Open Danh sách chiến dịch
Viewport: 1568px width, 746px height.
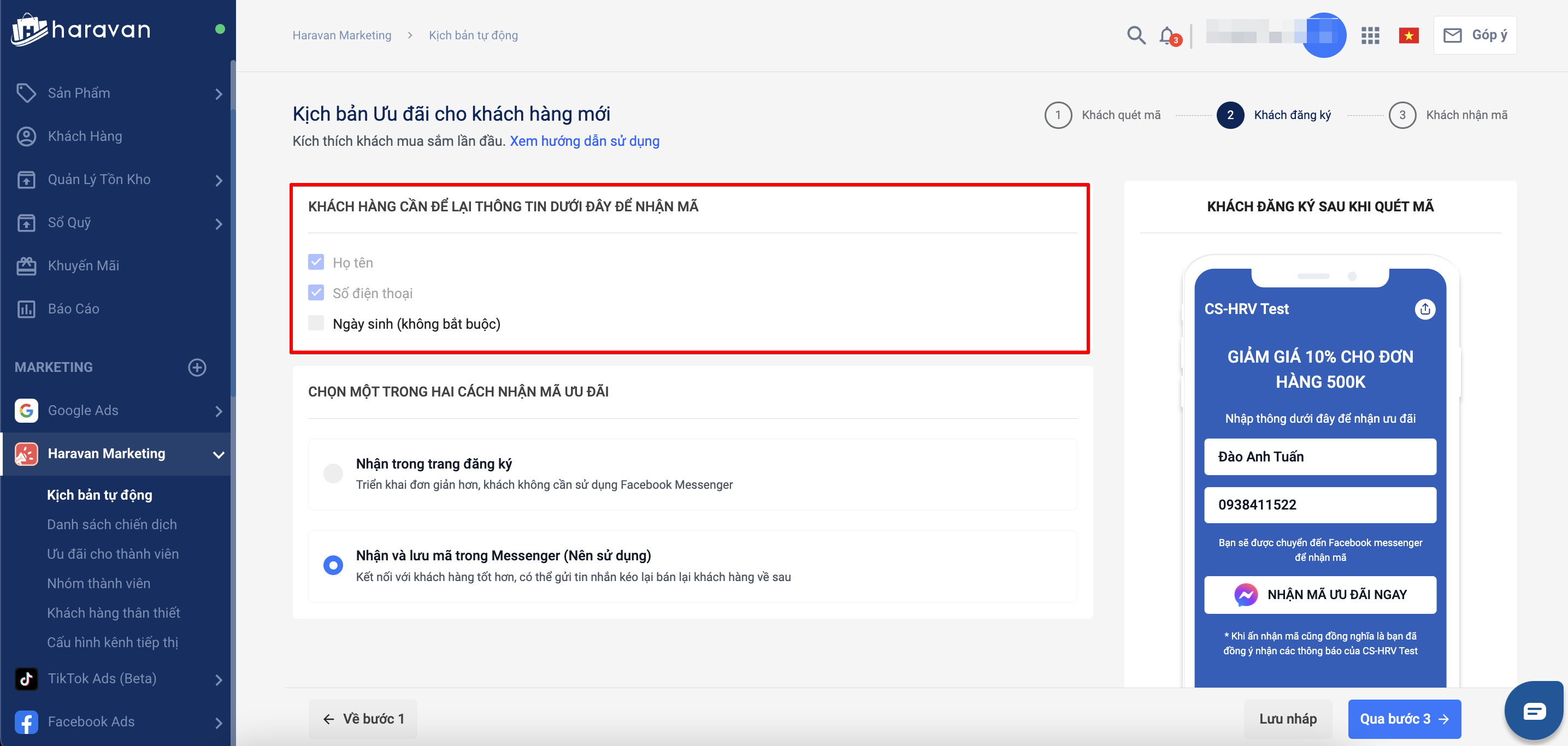tap(112, 524)
